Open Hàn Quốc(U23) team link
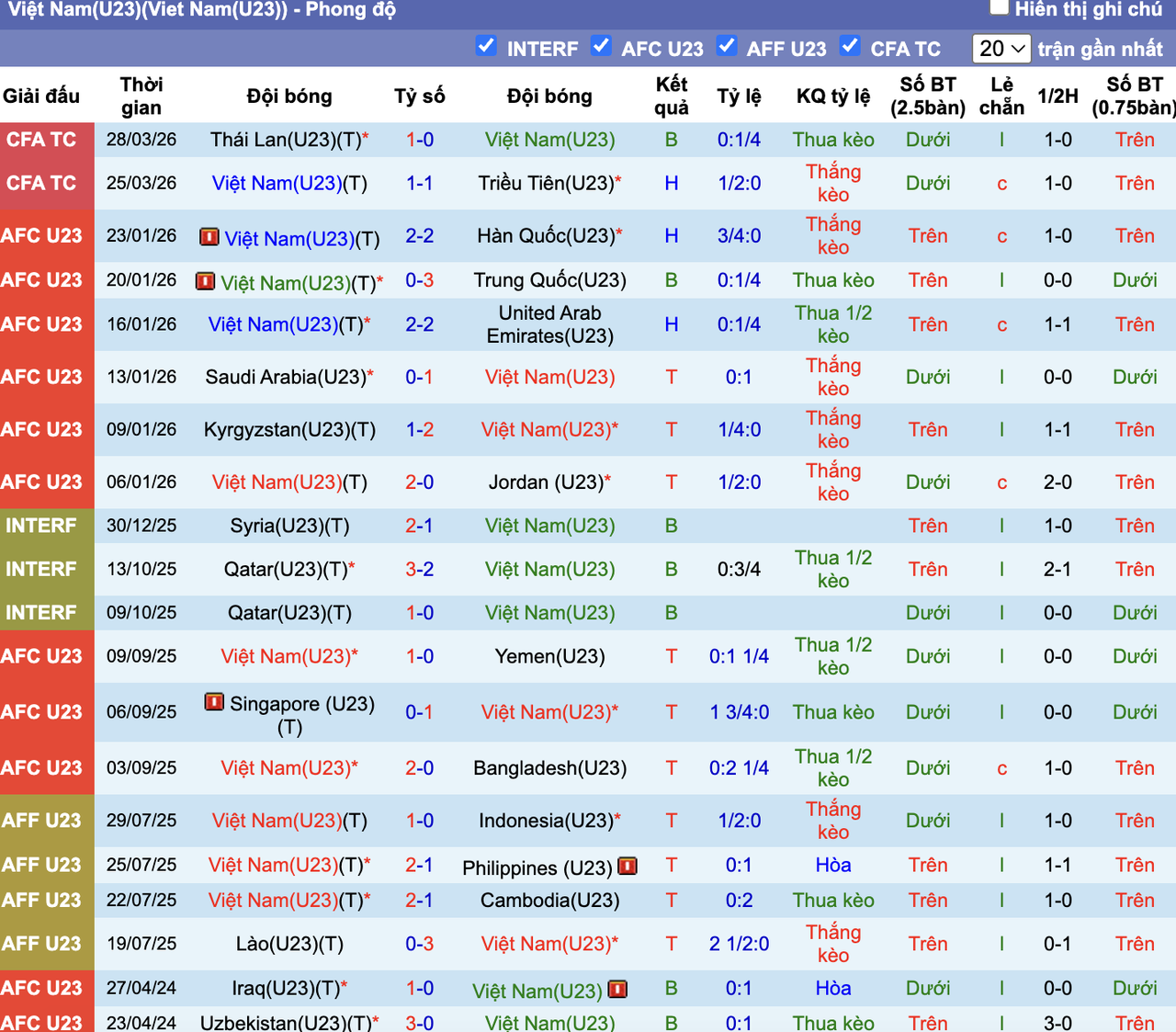The width and height of the screenshot is (1176, 1032). (546, 236)
